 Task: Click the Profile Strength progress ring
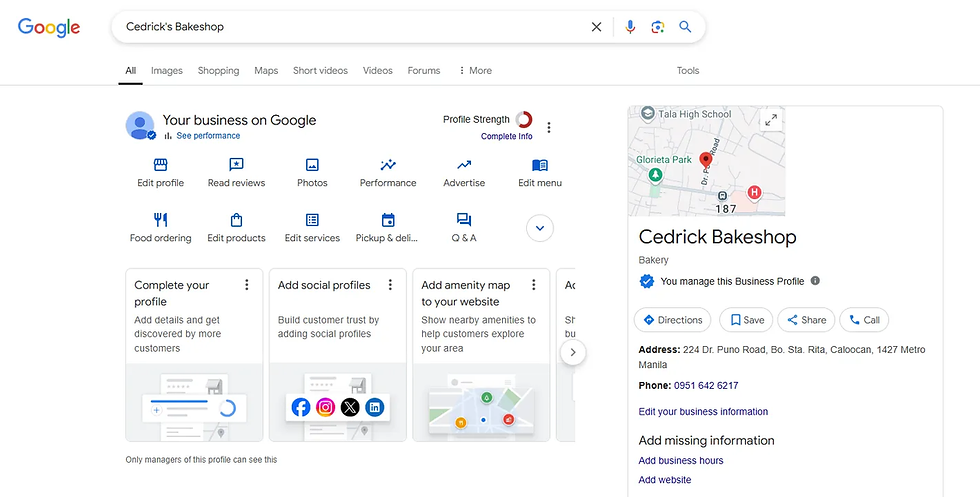point(524,120)
